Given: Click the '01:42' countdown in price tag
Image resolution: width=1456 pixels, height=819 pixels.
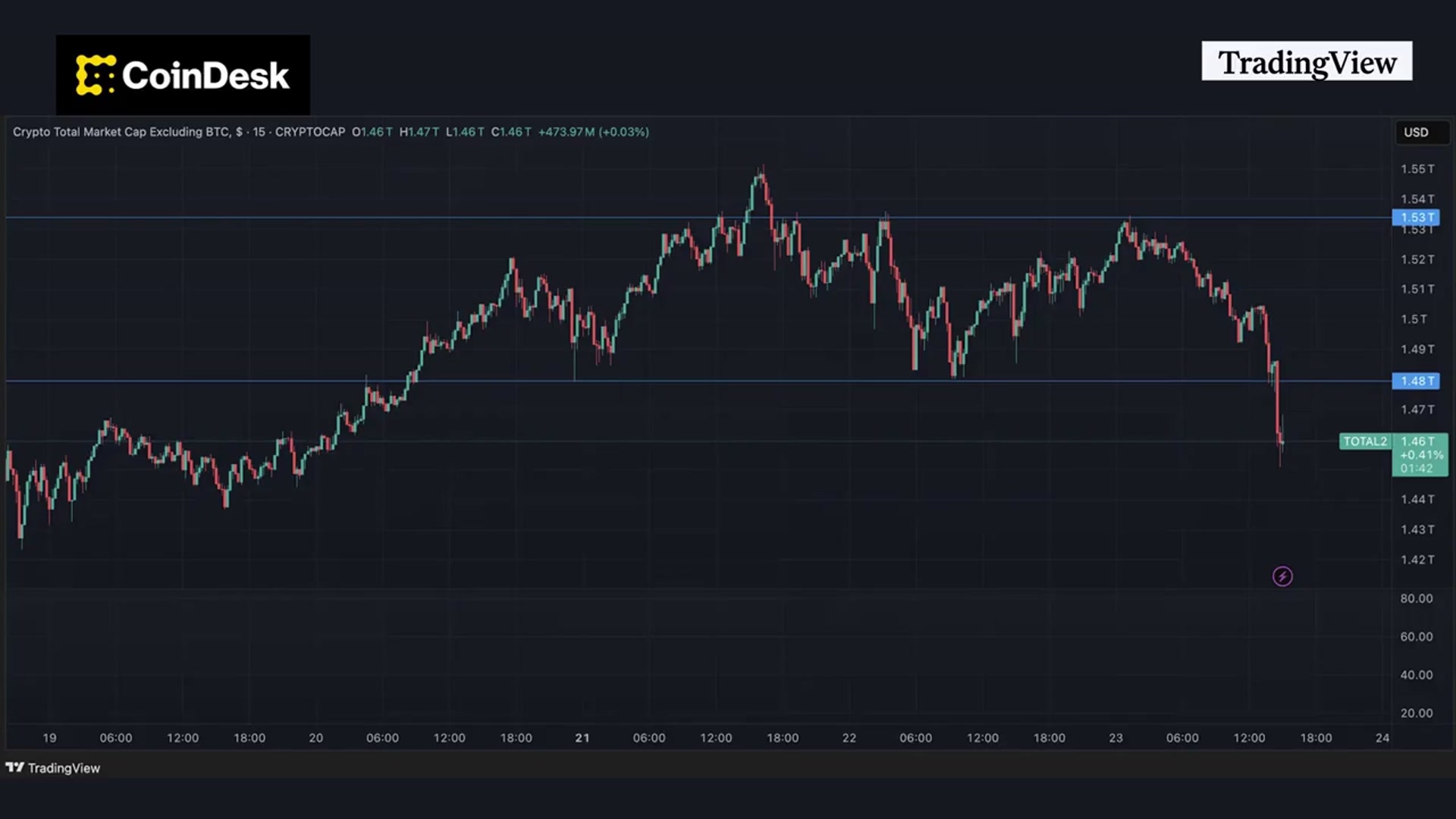Looking at the screenshot, I should [1417, 469].
